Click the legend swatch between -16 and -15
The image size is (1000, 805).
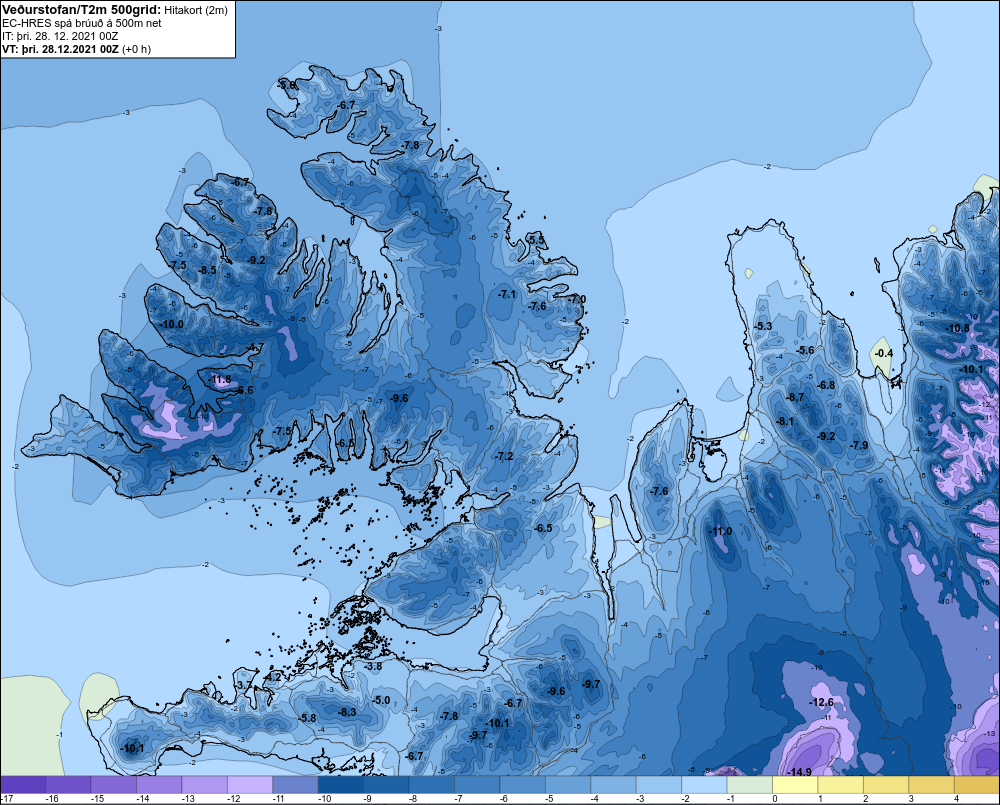68,785
